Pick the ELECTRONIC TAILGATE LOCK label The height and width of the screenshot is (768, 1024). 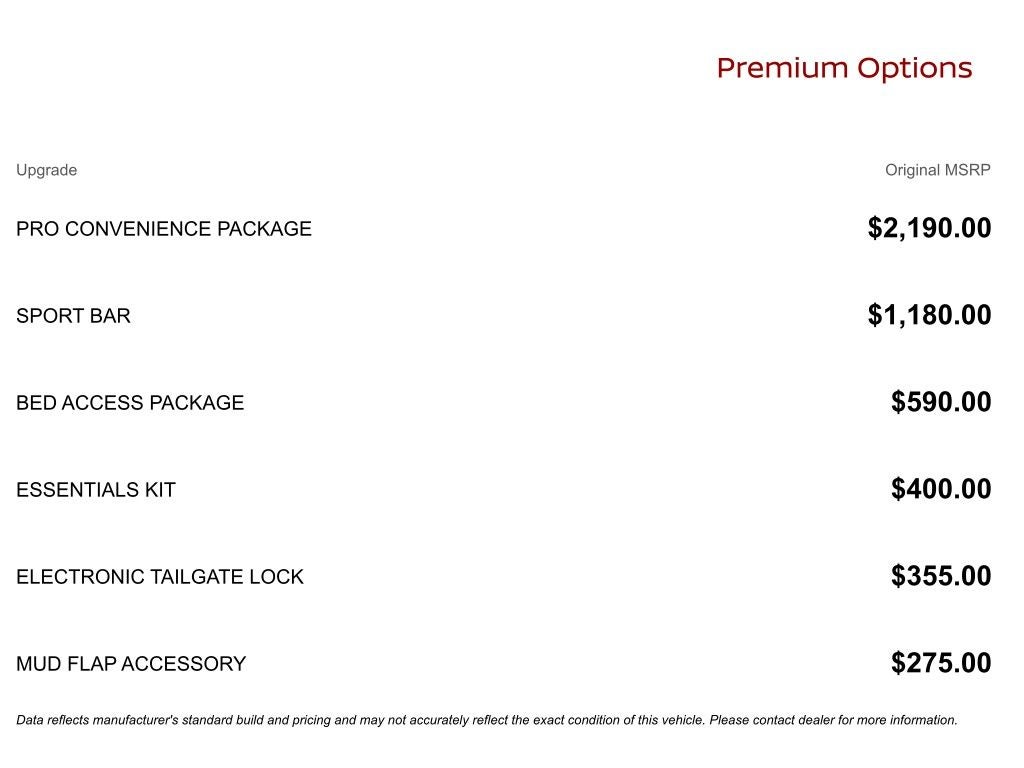pyautogui.click(x=160, y=577)
